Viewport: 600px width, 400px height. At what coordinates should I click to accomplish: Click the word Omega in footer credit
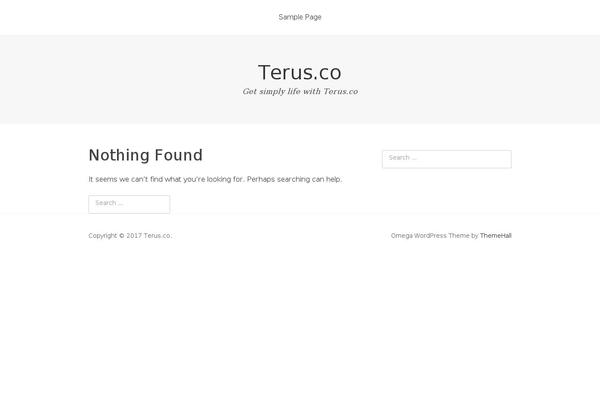click(x=401, y=235)
